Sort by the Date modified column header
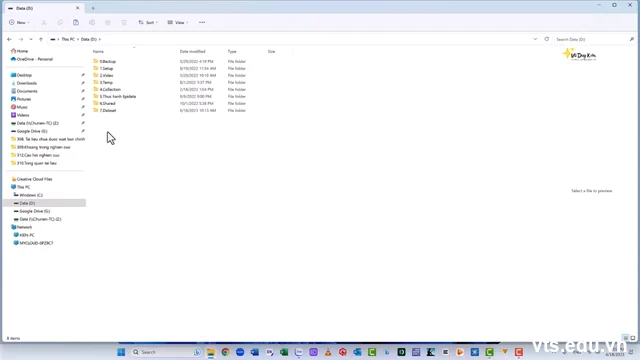Viewport: 640px width, 360px height. point(193,51)
